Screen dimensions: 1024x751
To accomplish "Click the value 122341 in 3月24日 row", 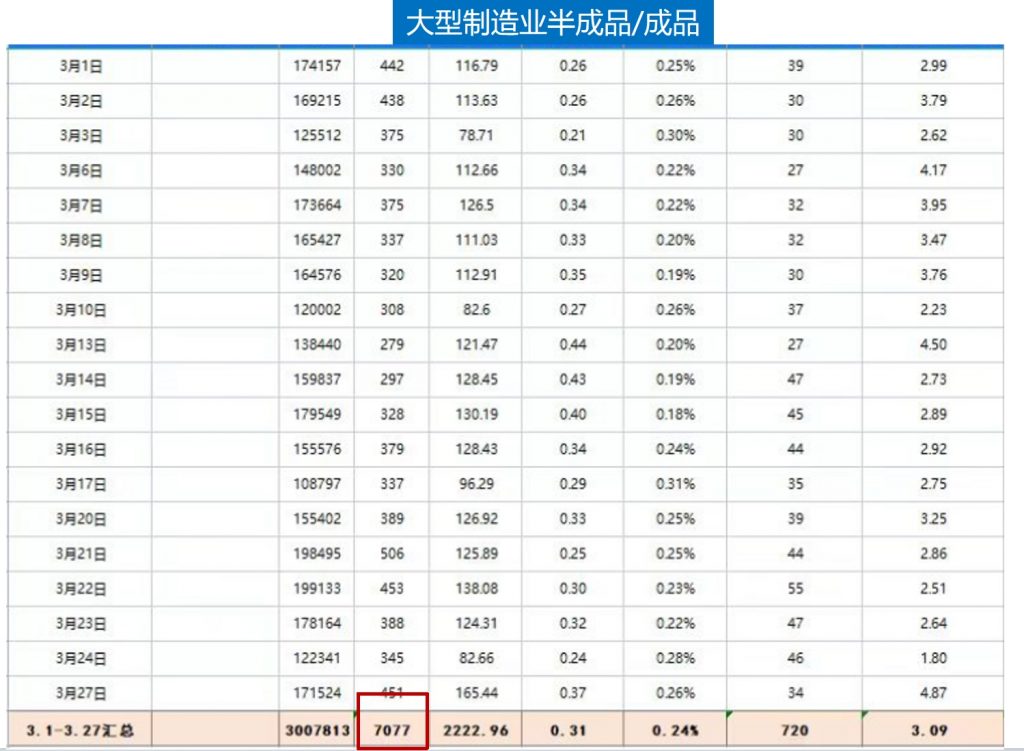I will [x=317, y=658].
